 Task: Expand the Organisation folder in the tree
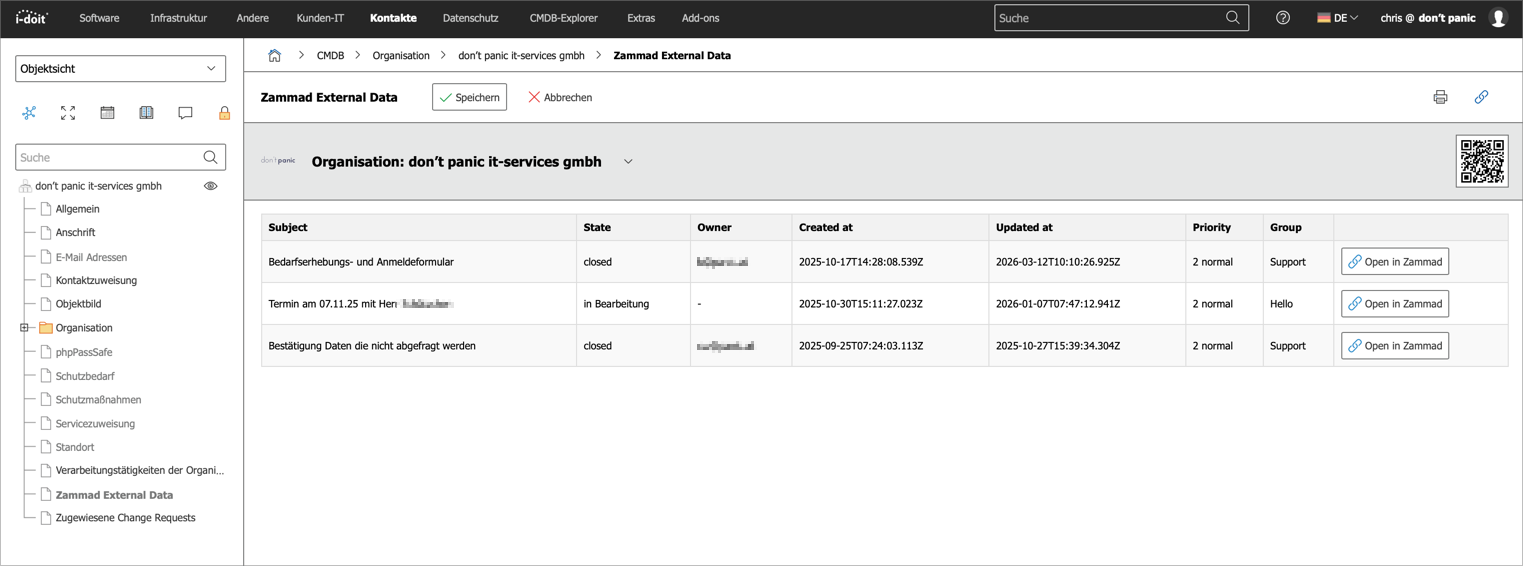[25, 328]
